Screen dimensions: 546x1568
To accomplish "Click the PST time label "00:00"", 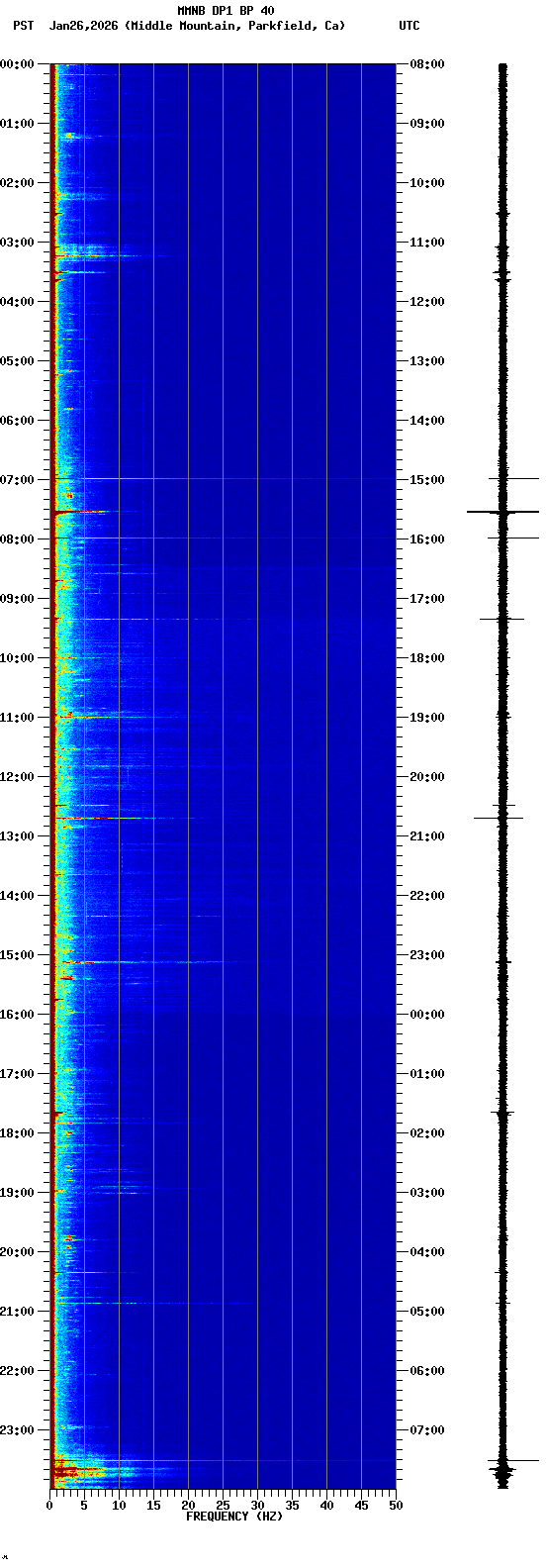I will (x=17, y=64).
